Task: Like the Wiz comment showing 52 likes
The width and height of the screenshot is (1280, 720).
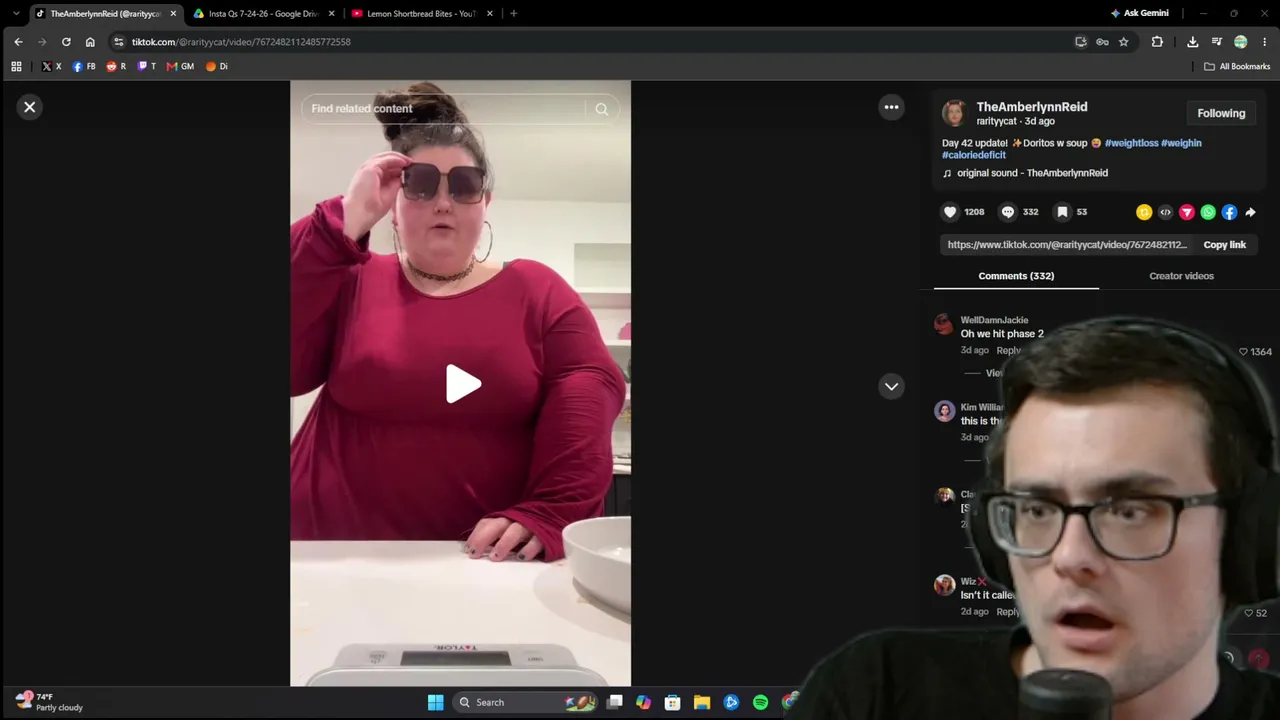Action: (1248, 613)
